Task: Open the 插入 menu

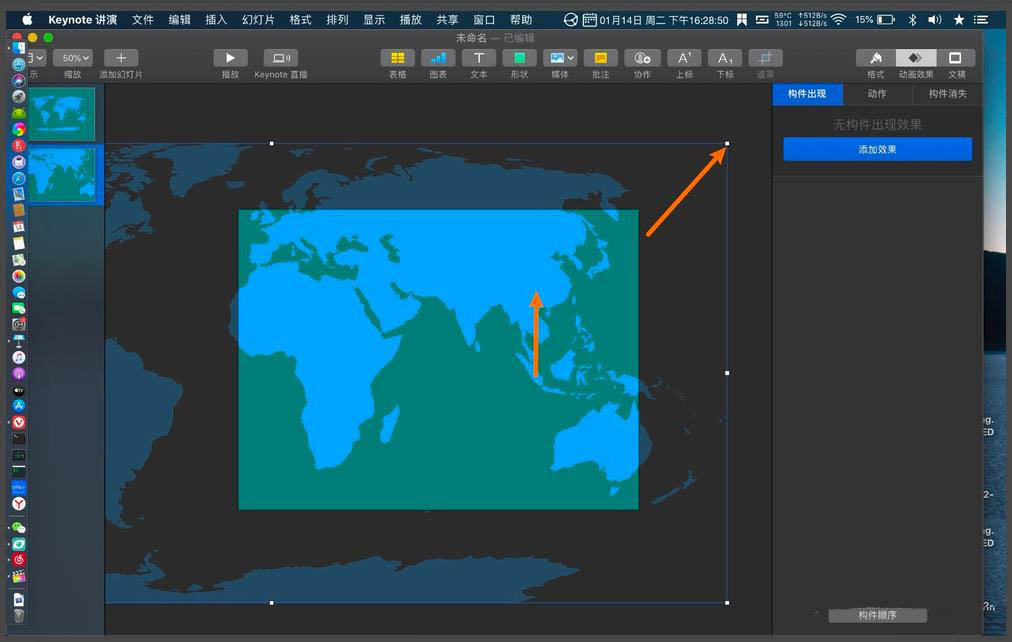Action: tap(216, 20)
